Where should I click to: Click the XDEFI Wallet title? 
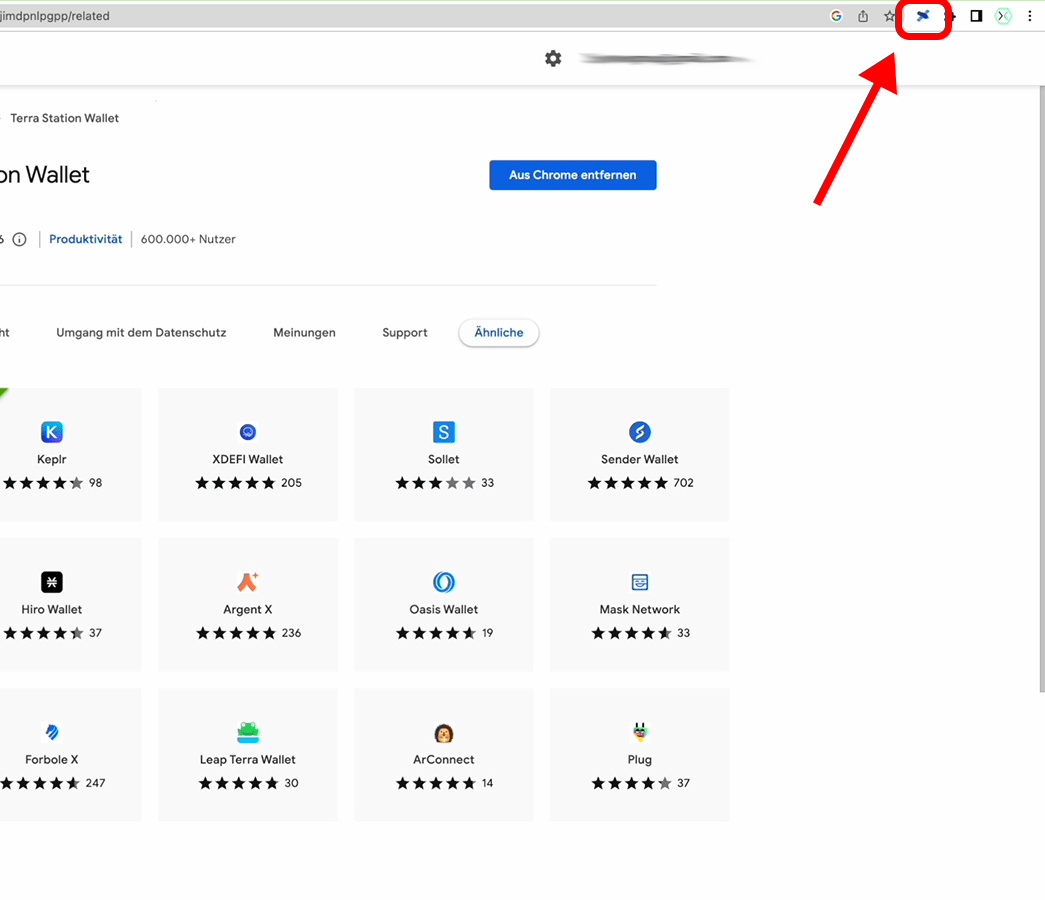248,459
